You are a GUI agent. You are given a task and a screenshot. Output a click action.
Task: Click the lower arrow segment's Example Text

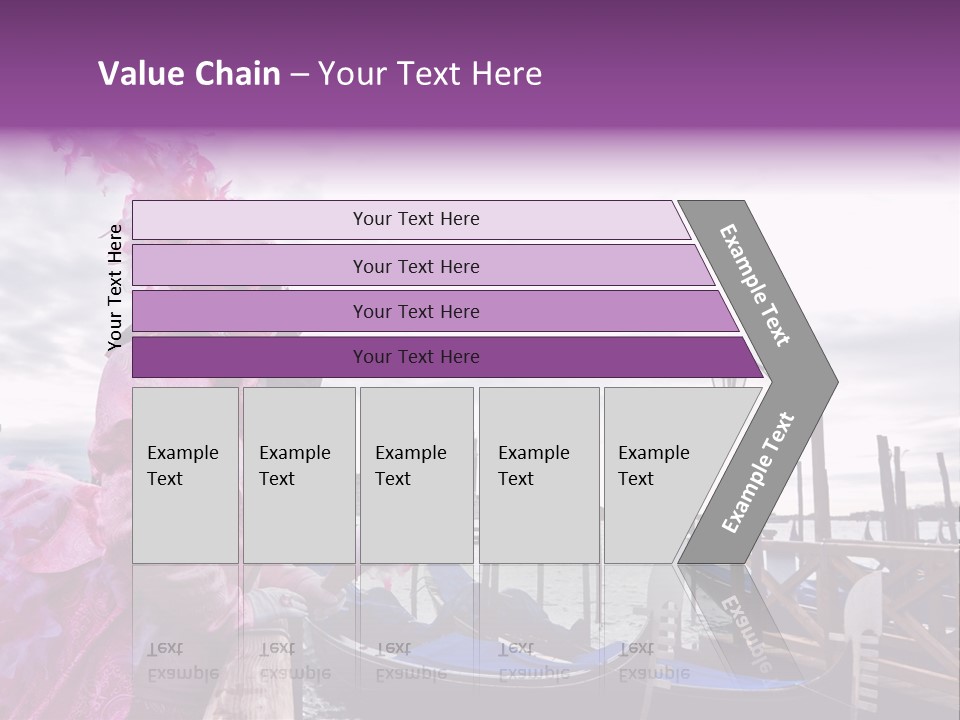758,472
